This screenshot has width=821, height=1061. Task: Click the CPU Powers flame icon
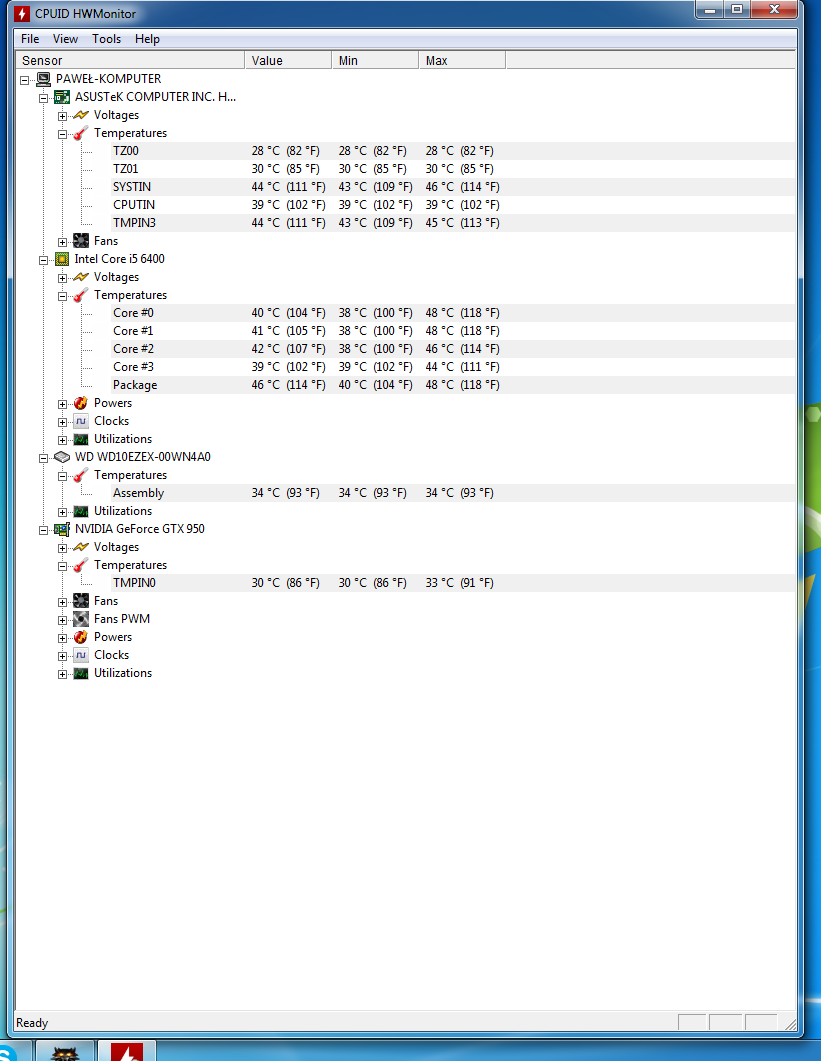pyautogui.click(x=81, y=403)
